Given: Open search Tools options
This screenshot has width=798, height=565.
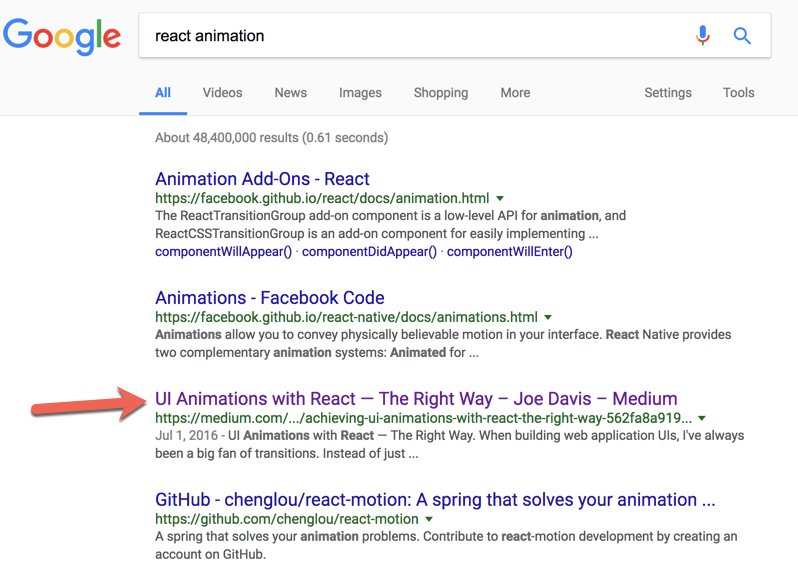Looking at the screenshot, I should coord(738,93).
